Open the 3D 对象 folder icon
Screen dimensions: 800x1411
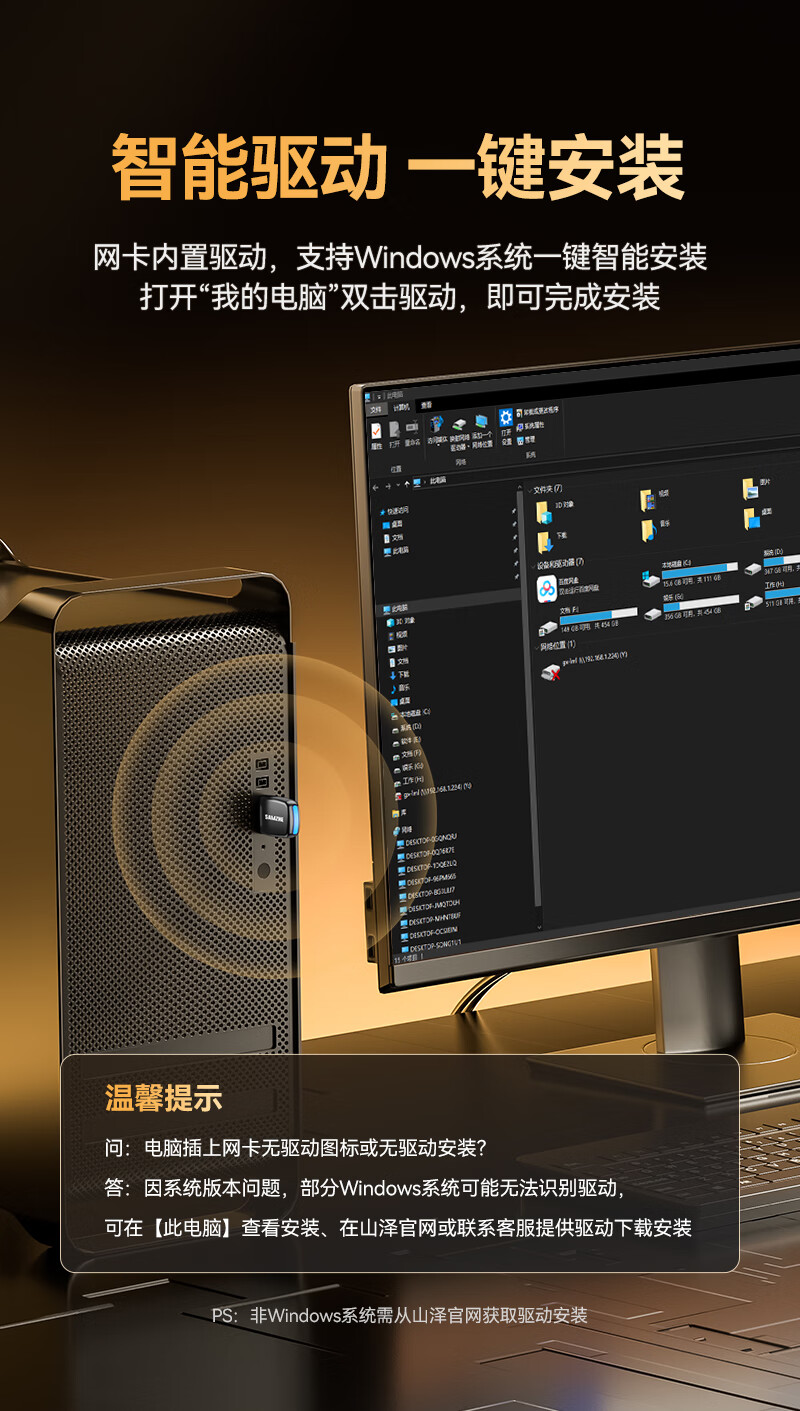(x=543, y=511)
